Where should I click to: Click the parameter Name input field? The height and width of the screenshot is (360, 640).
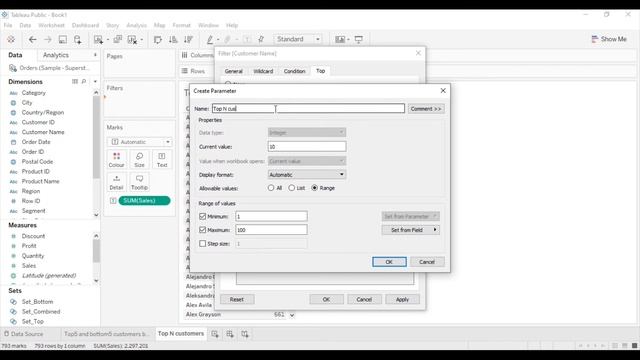pos(308,109)
